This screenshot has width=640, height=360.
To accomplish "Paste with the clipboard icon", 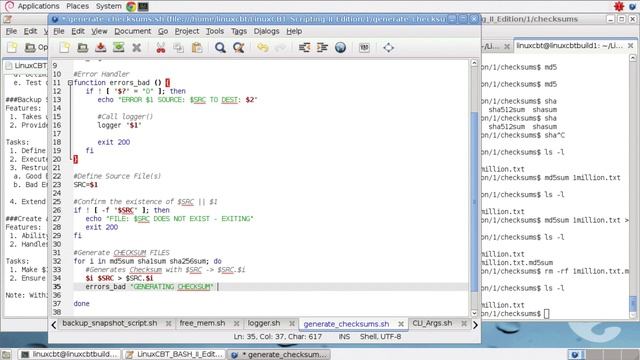I will point(197,48).
